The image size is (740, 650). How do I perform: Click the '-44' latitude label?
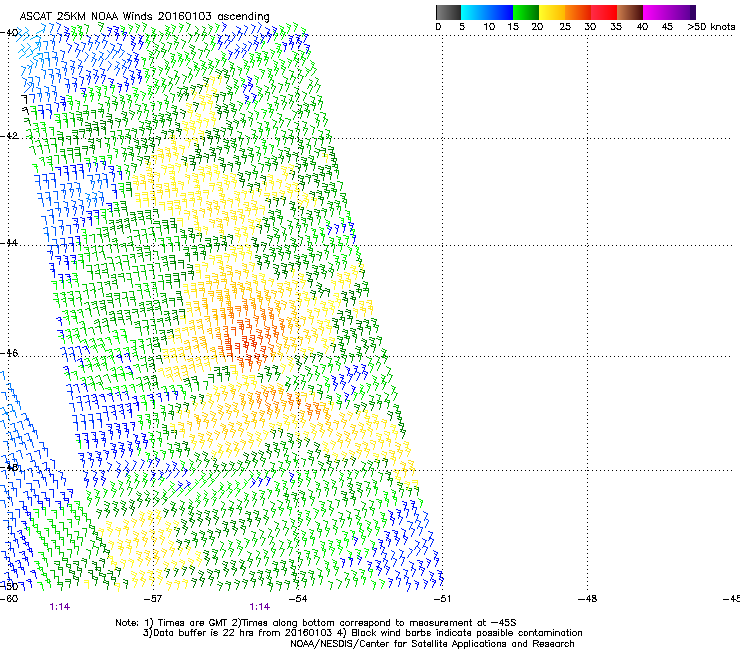coord(9,243)
